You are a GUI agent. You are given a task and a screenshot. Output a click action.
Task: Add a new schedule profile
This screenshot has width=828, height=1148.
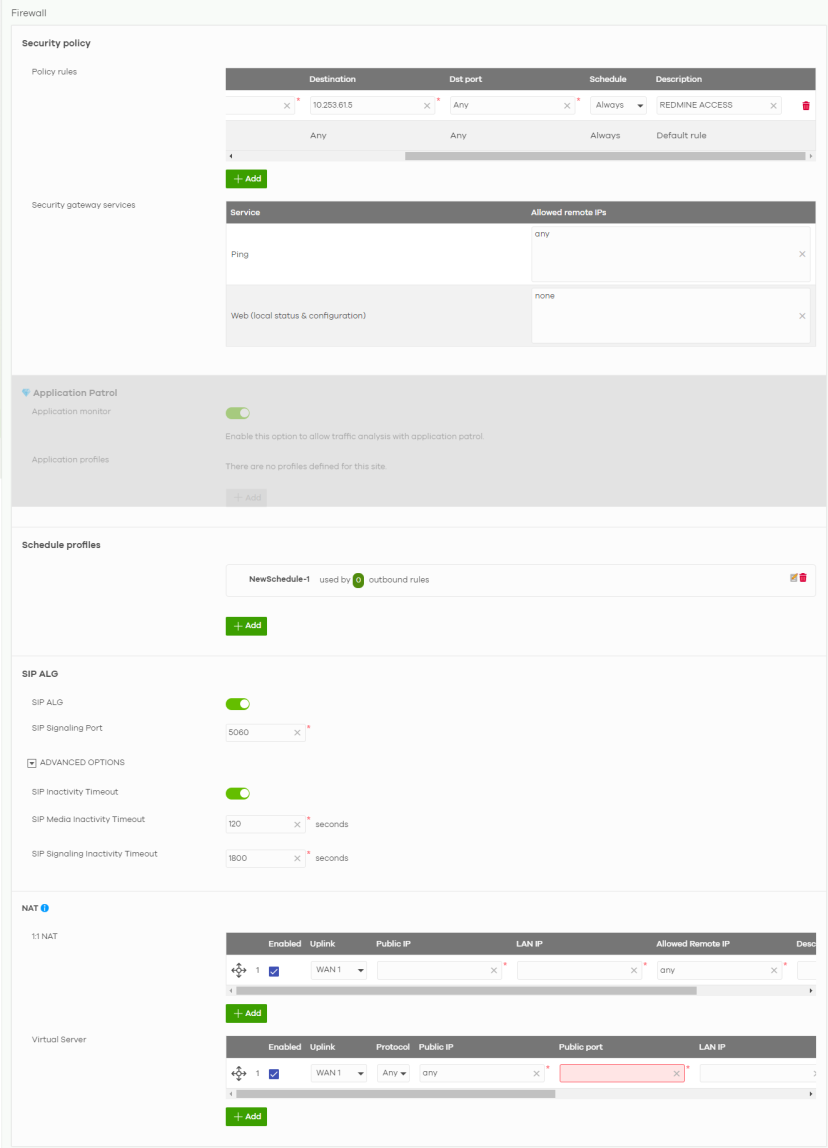(246, 626)
